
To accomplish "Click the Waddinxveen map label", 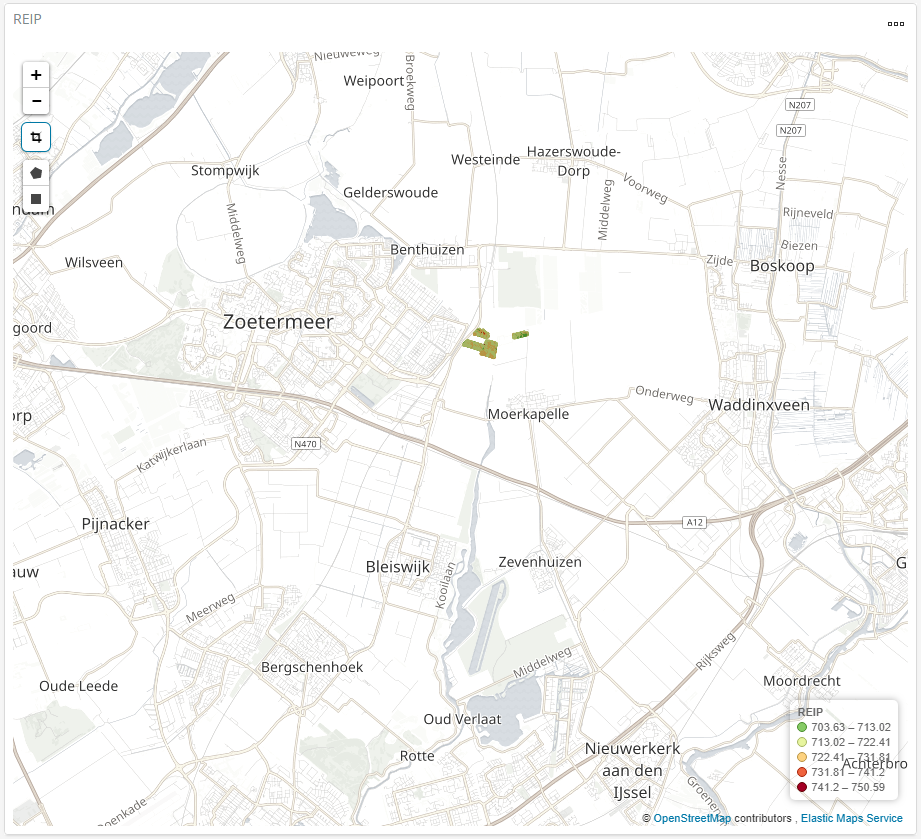I will click(759, 405).
